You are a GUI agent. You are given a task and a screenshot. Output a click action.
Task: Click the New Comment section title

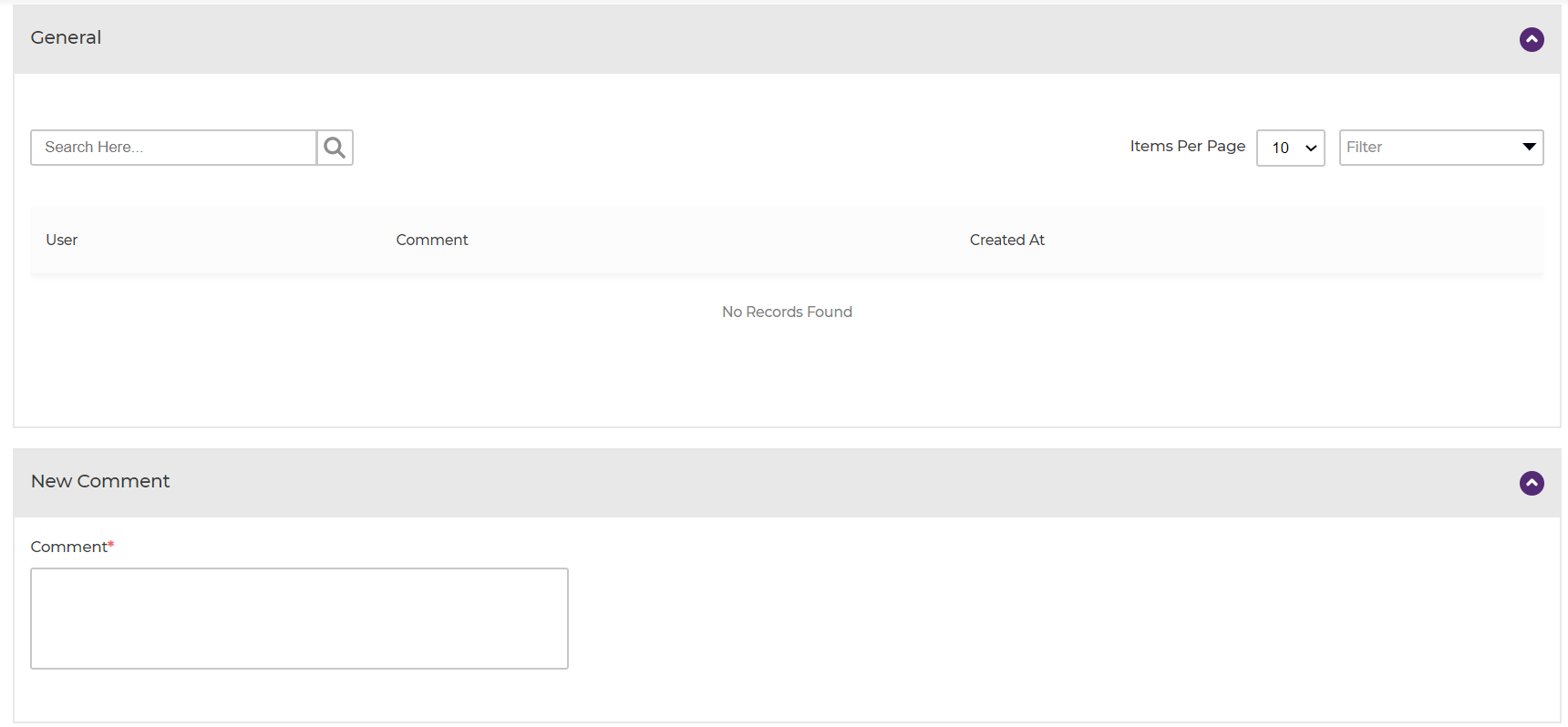(100, 481)
